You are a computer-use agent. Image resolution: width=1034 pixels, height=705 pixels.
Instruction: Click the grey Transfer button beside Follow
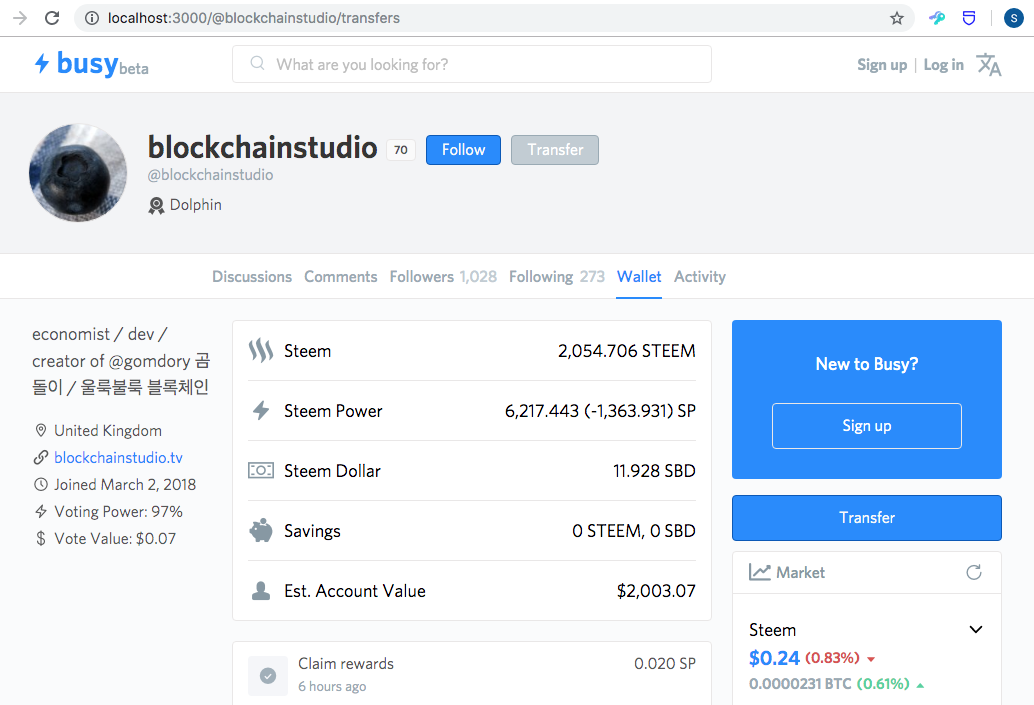tap(555, 150)
